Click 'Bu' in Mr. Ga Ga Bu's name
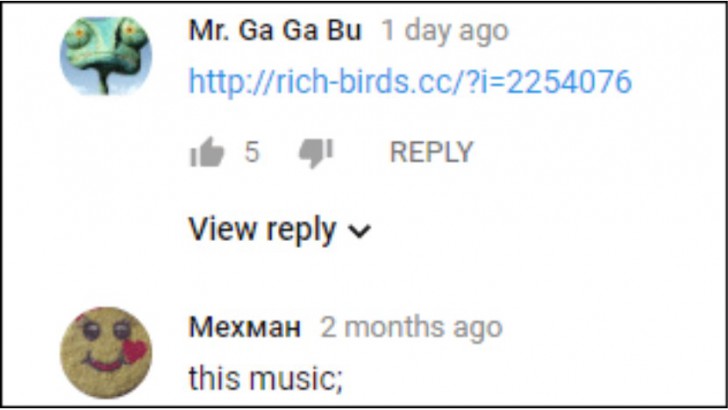Screen dimensions: 728x410 pos(344,31)
